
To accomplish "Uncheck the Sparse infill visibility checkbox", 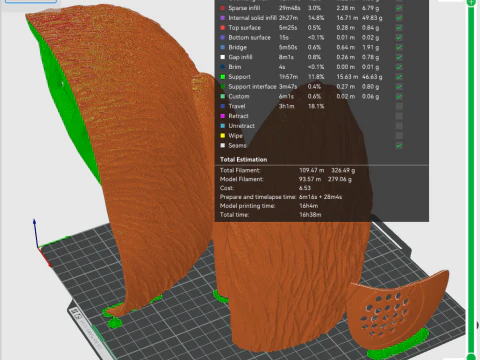I will tap(399, 8).
